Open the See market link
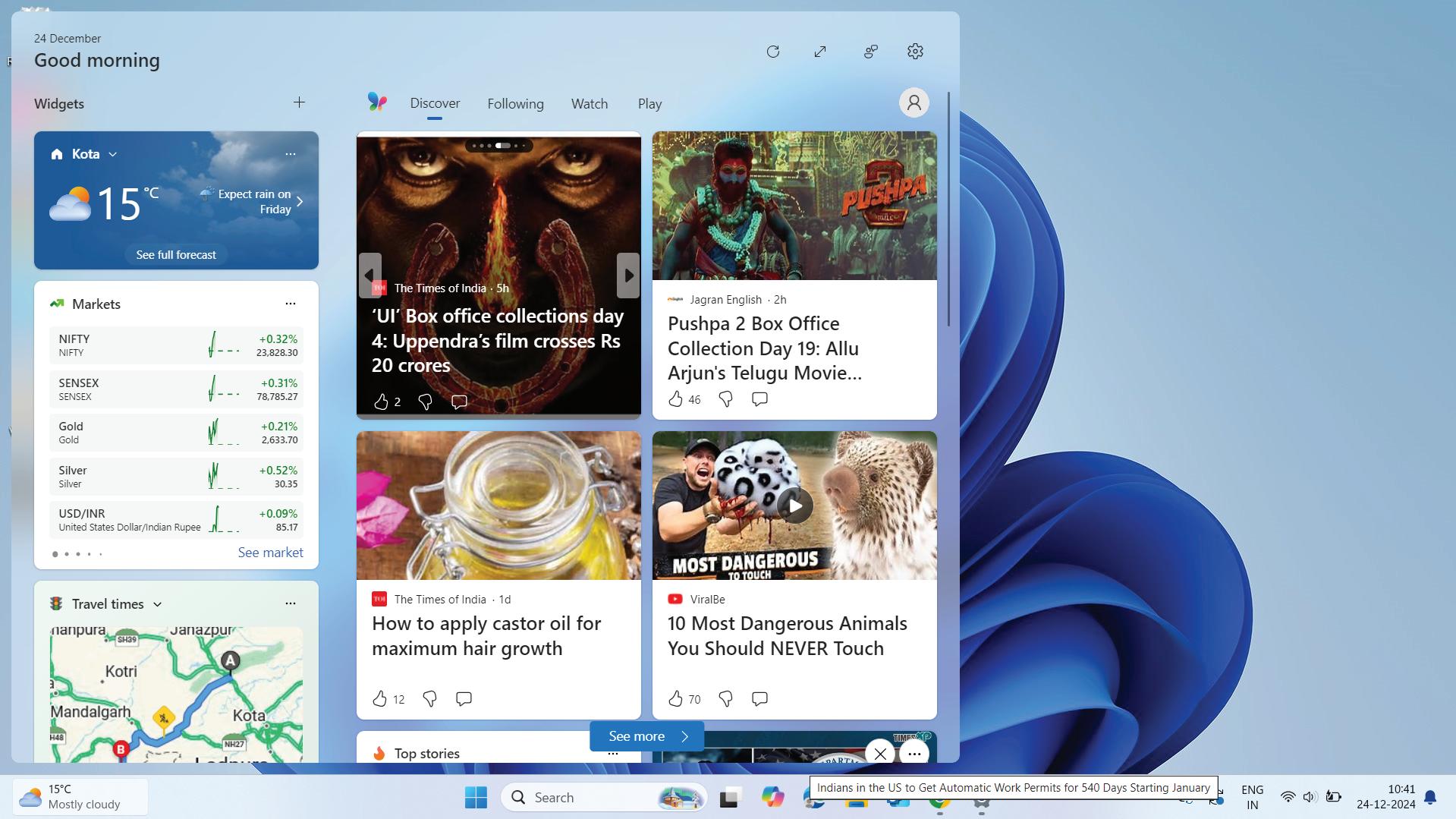The width and height of the screenshot is (1456, 819). [x=270, y=553]
